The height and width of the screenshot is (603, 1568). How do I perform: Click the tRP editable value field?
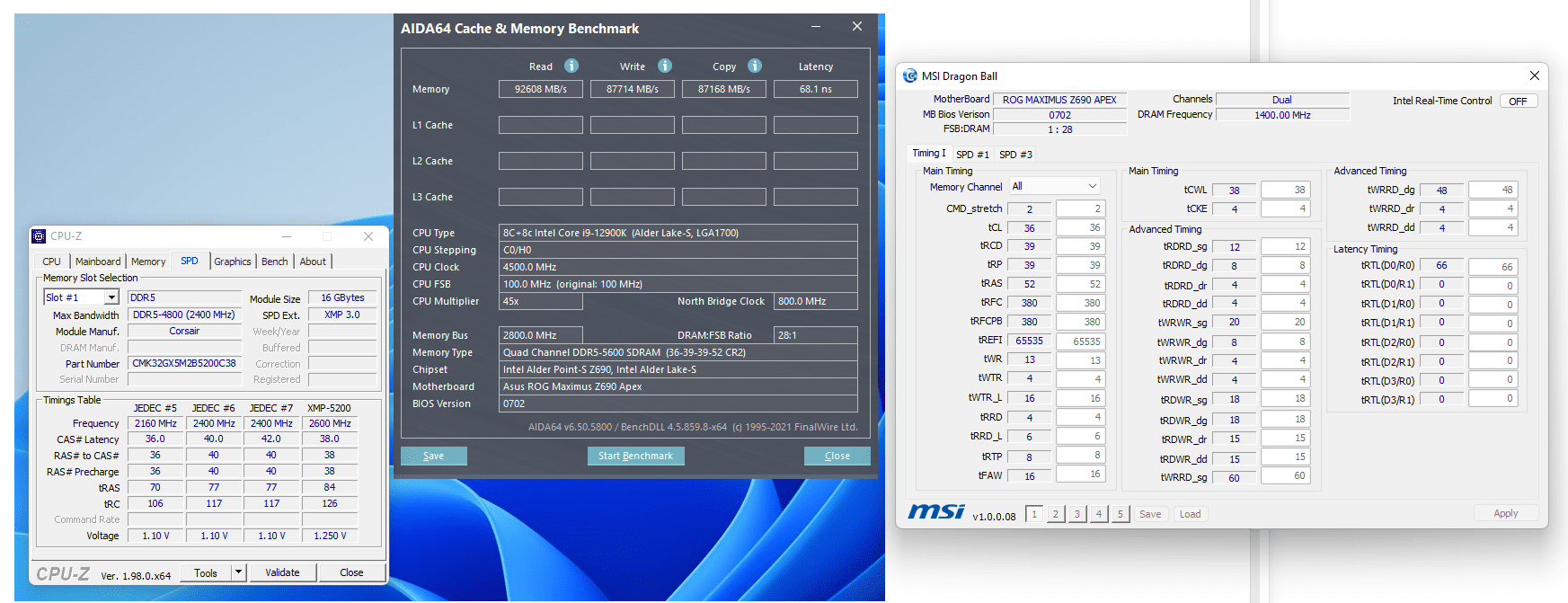pos(1080,265)
